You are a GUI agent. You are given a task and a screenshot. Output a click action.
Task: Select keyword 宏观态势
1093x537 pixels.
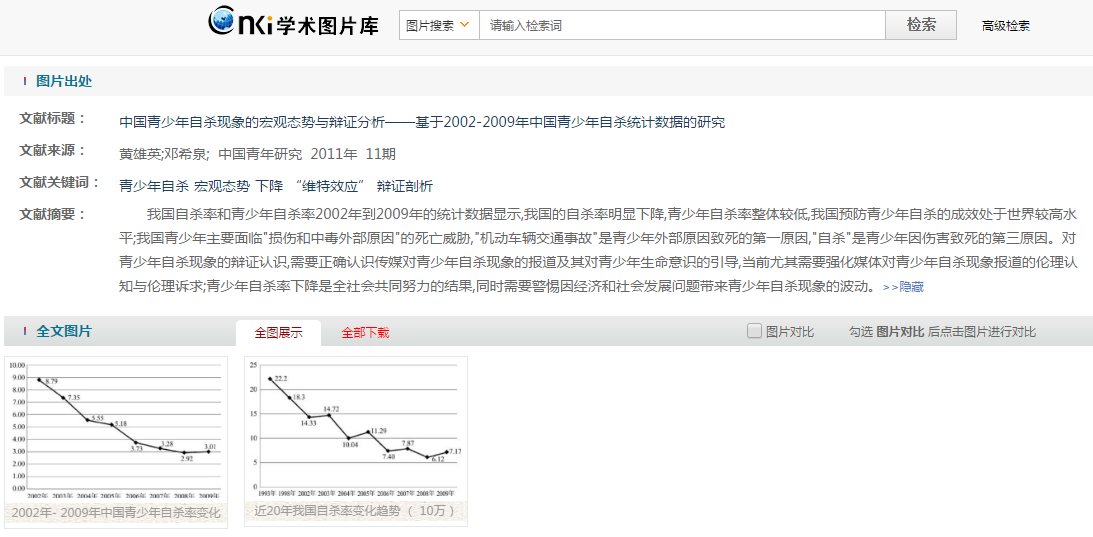[222, 186]
